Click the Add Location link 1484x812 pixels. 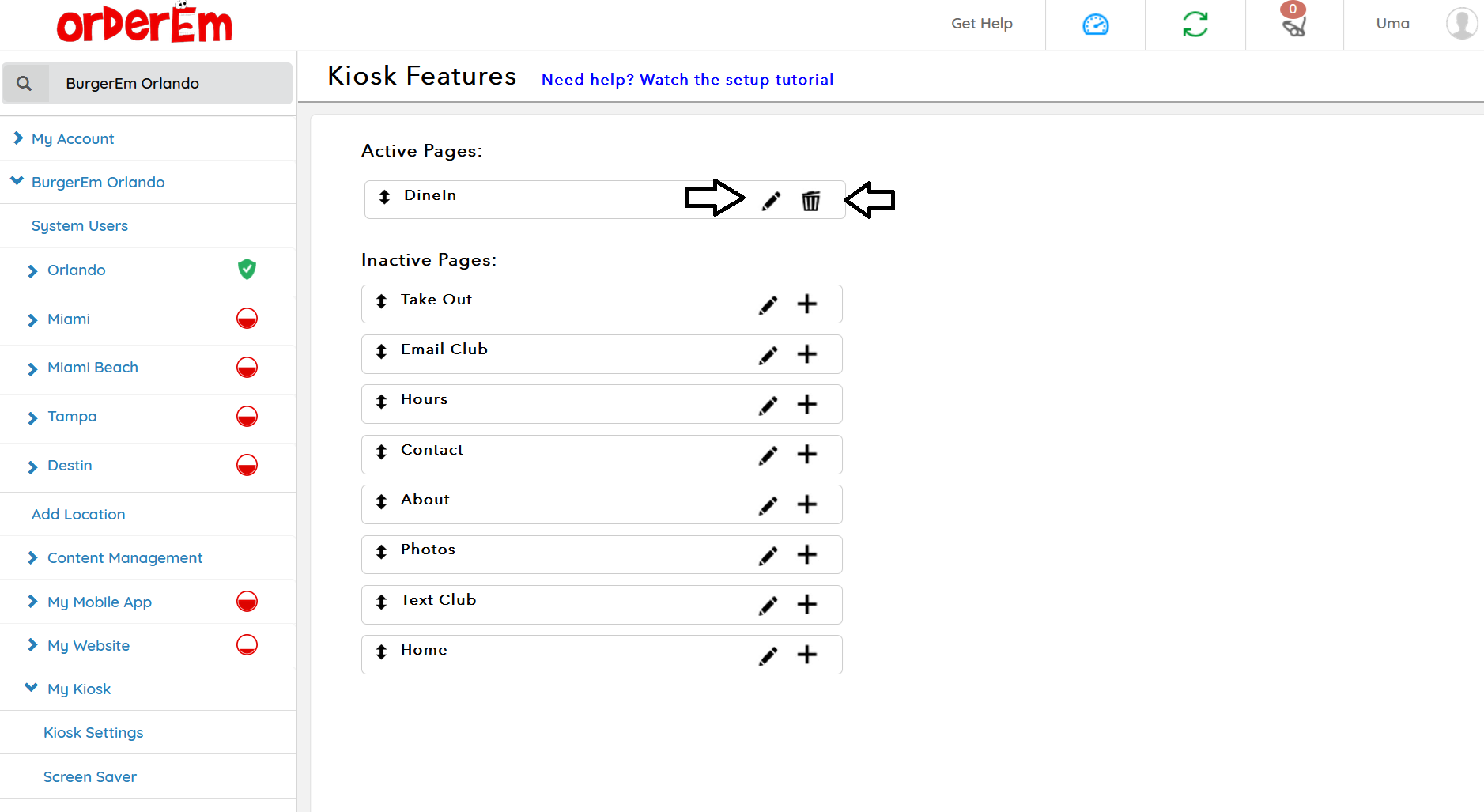coord(78,514)
